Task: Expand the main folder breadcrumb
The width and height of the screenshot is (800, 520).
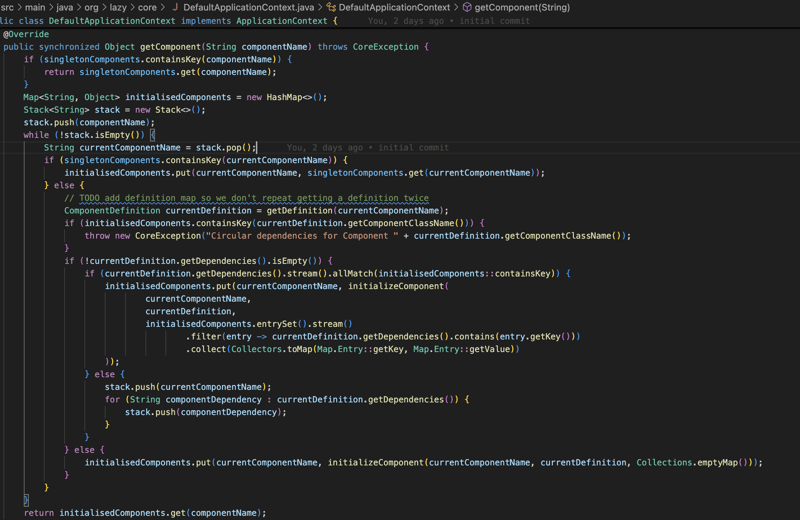Action: [35, 7]
